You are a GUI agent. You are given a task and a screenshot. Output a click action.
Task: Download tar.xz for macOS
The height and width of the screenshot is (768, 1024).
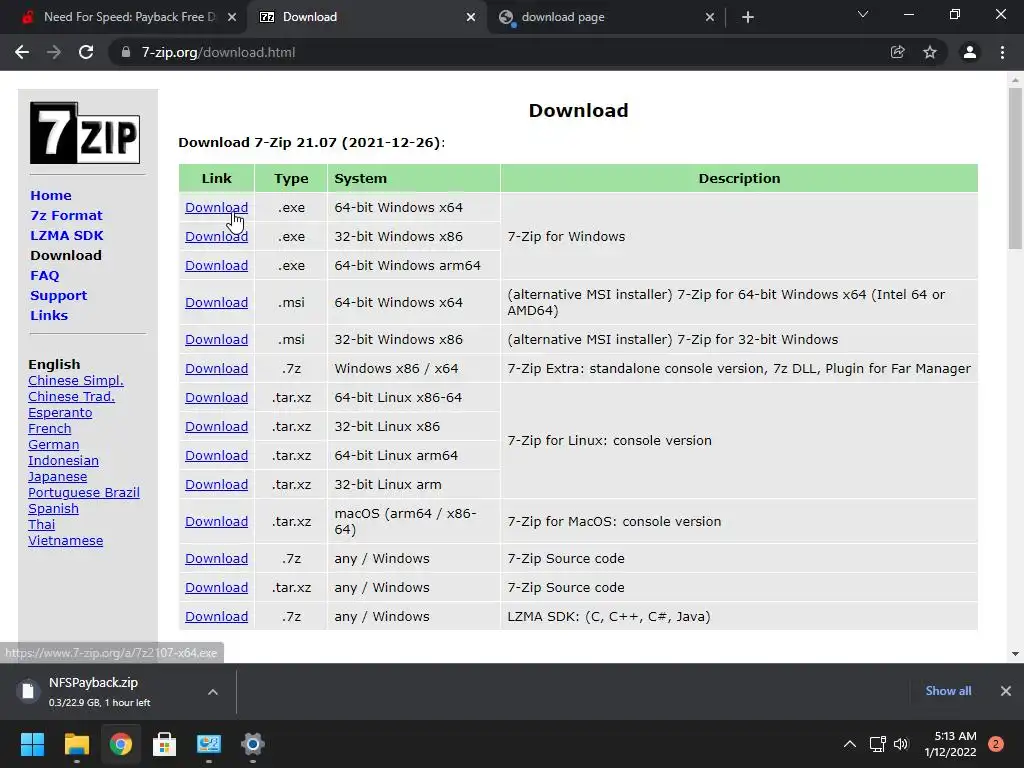coord(216,522)
